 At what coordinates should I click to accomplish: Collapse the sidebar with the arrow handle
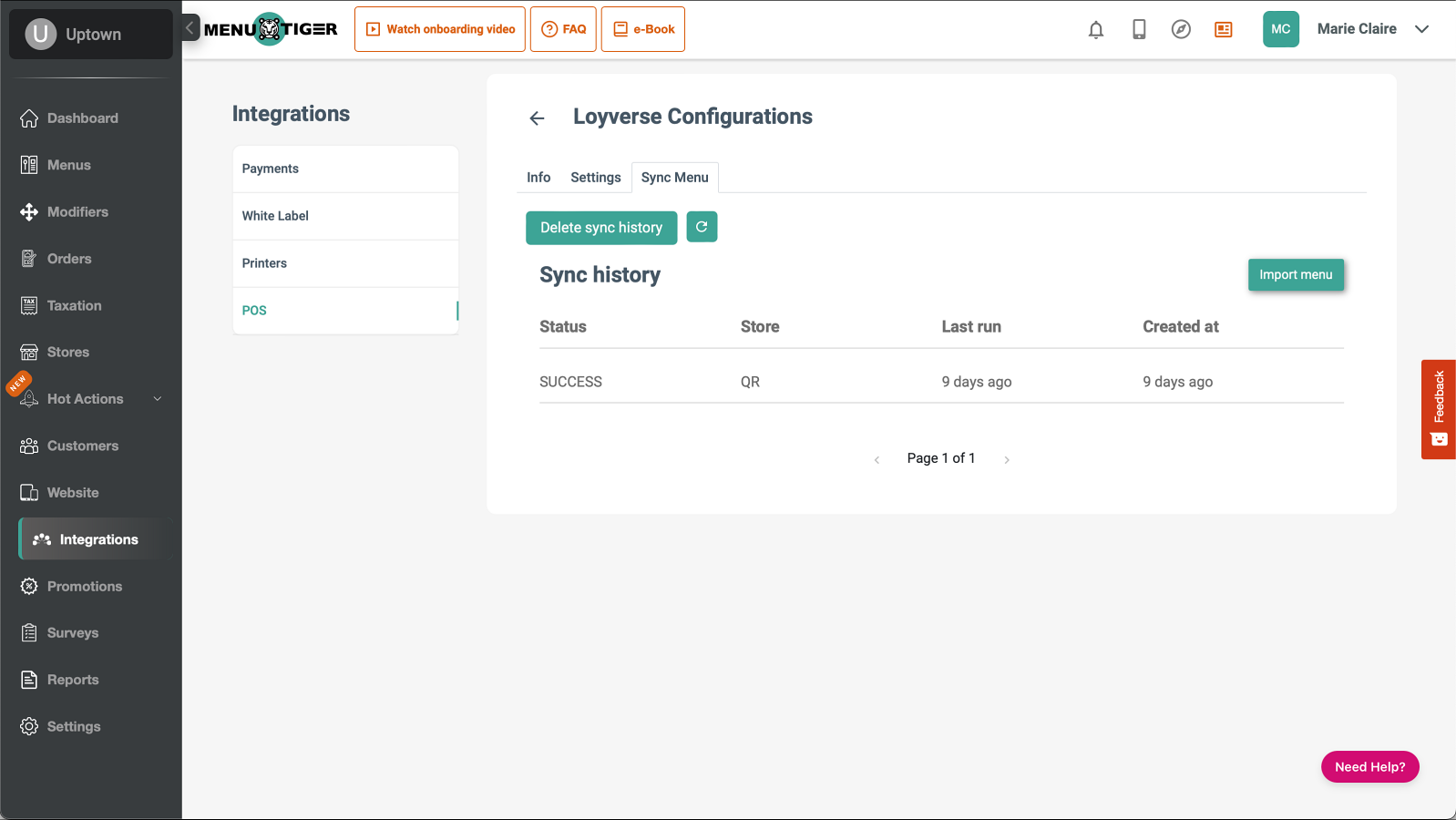(190, 28)
